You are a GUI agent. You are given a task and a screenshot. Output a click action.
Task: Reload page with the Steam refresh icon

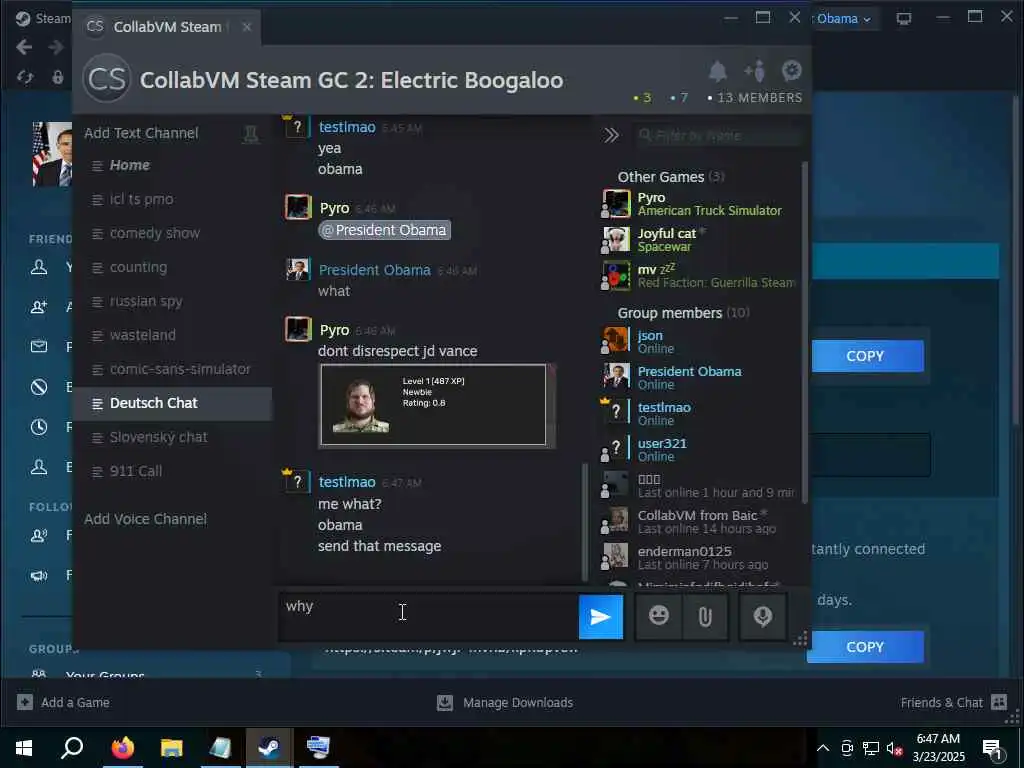point(25,77)
